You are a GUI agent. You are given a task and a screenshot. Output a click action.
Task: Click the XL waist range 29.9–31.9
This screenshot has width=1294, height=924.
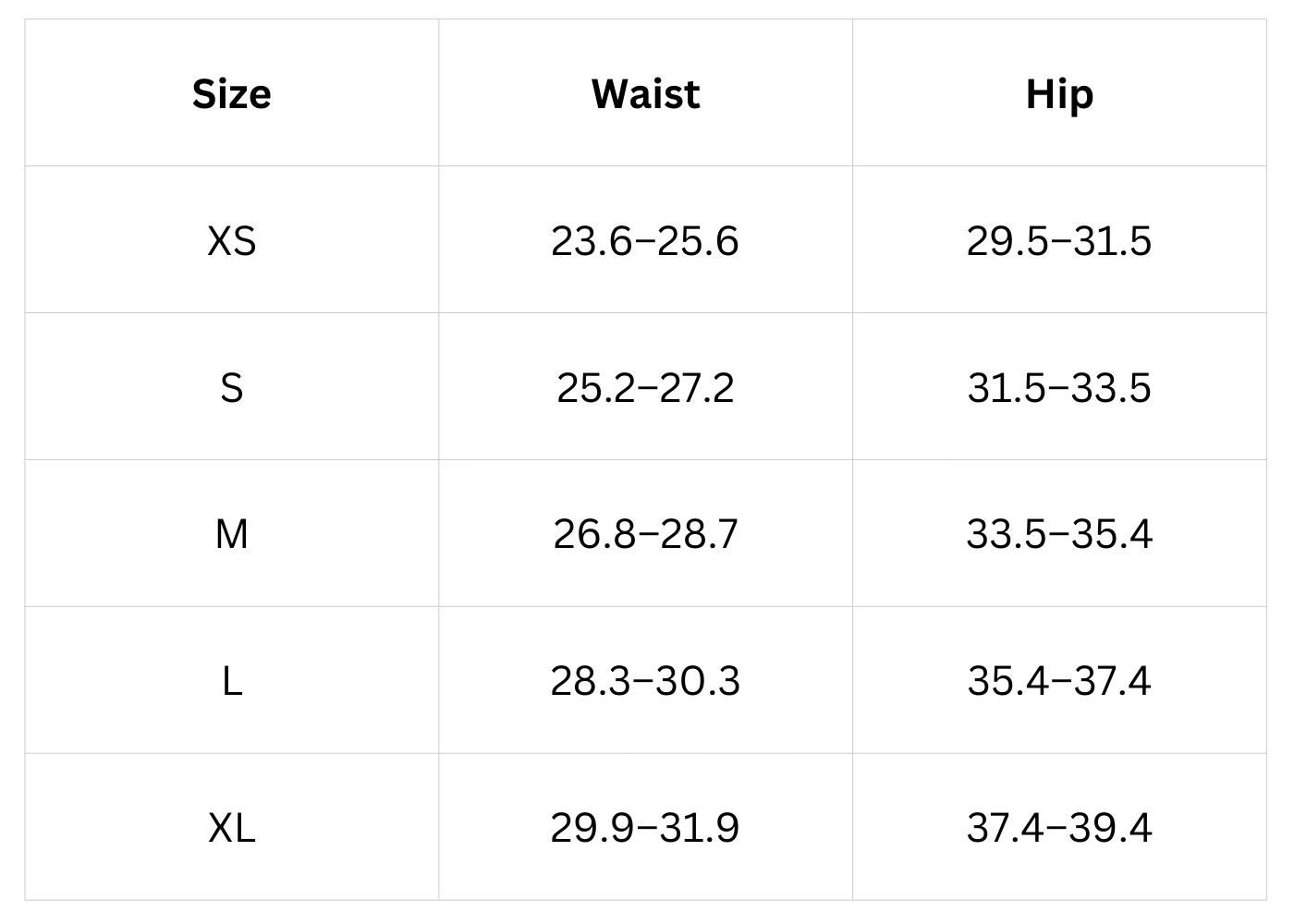coord(645,827)
